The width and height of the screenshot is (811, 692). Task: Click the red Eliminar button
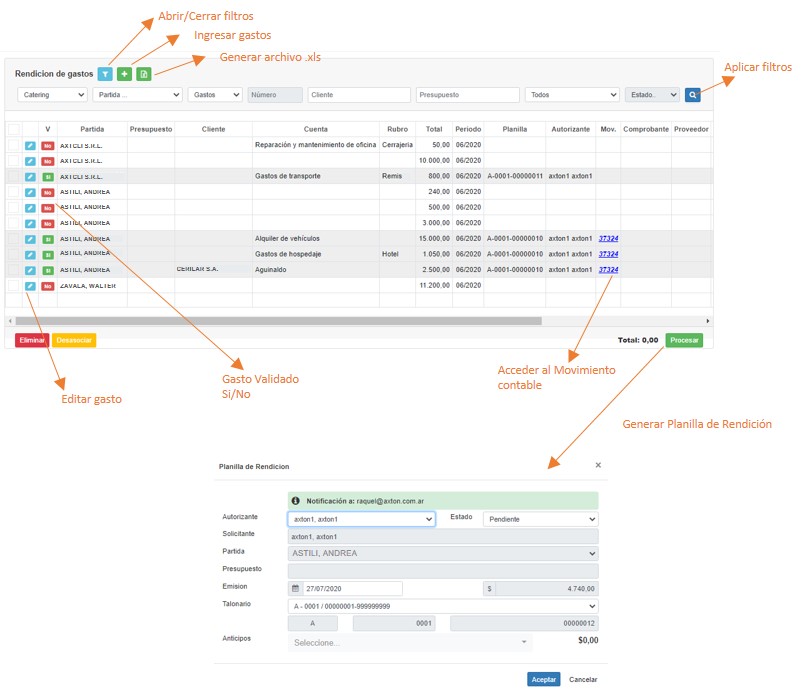click(31, 340)
